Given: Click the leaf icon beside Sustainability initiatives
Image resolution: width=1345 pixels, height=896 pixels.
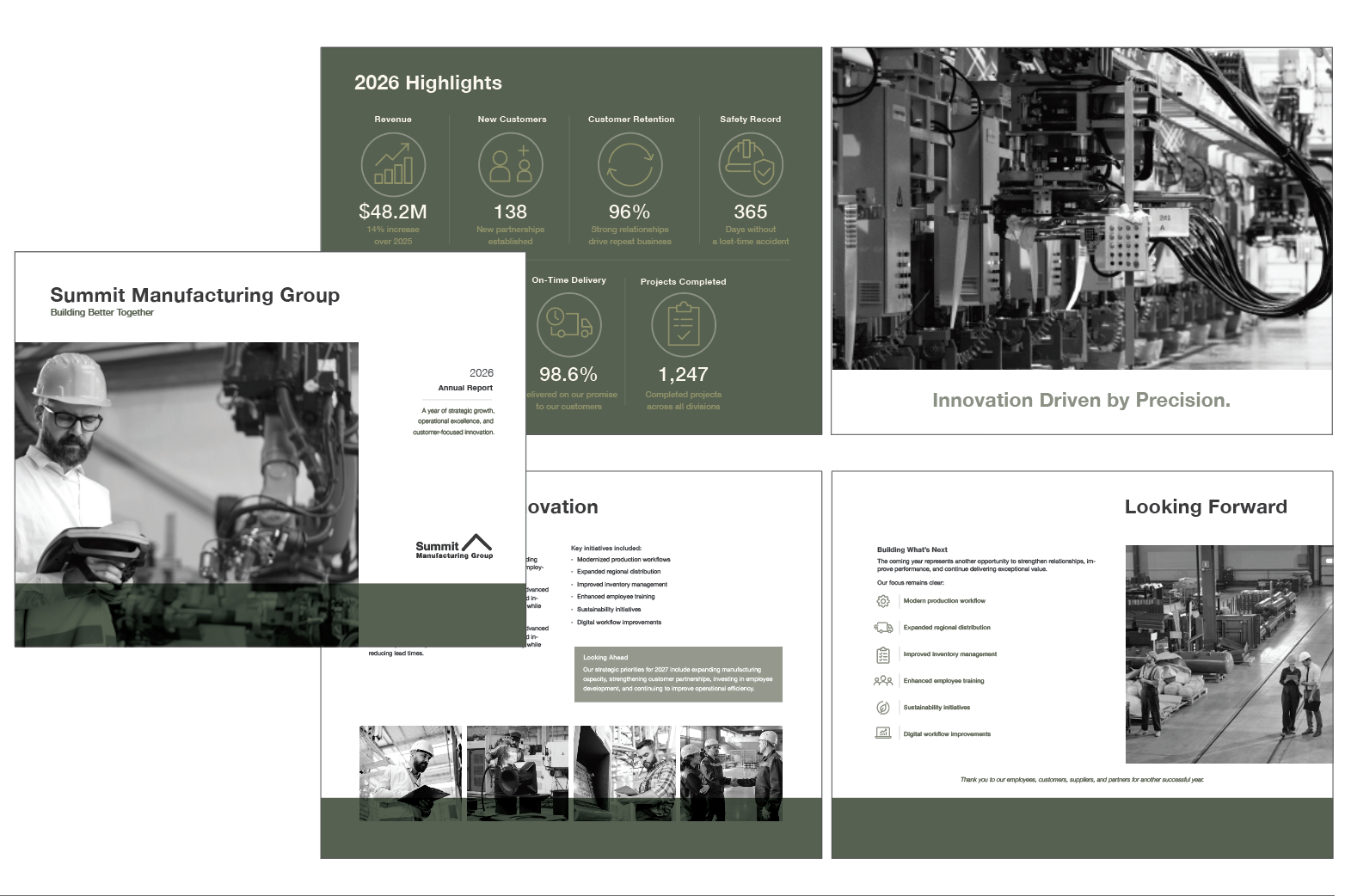Looking at the screenshot, I should (x=883, y=708).
